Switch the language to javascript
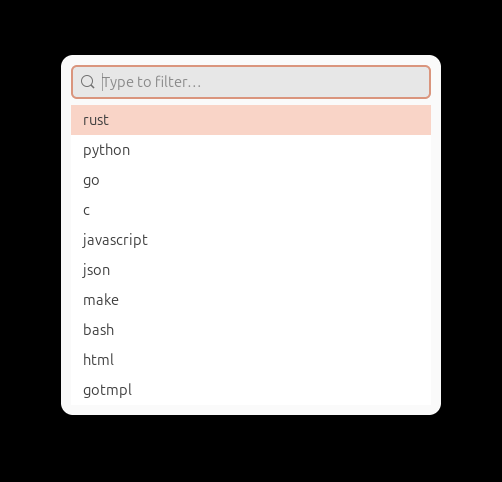Viewport: 502px width, 482px height. [x=251, y=240]
